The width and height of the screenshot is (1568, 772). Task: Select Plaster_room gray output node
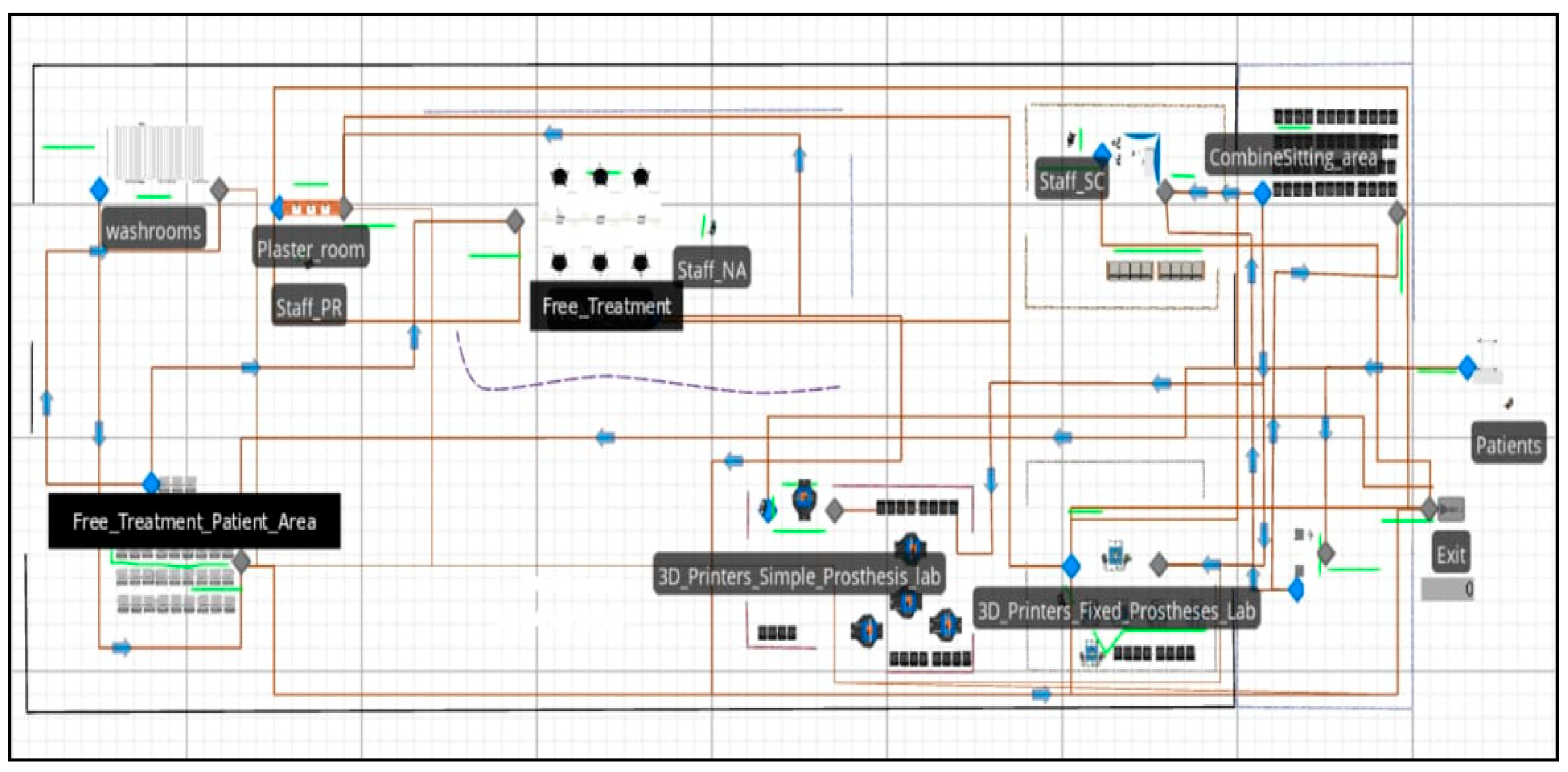345,208
